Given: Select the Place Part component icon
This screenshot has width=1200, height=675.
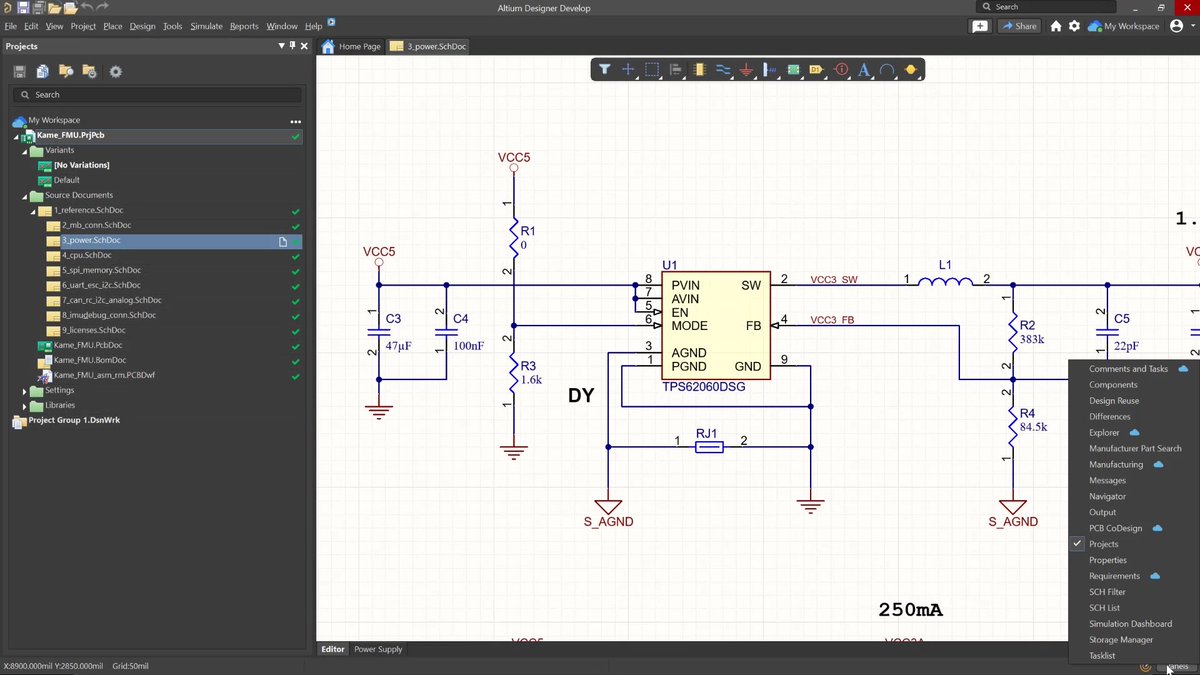Looking at the screenshot, I should click(x=699, y=70).
